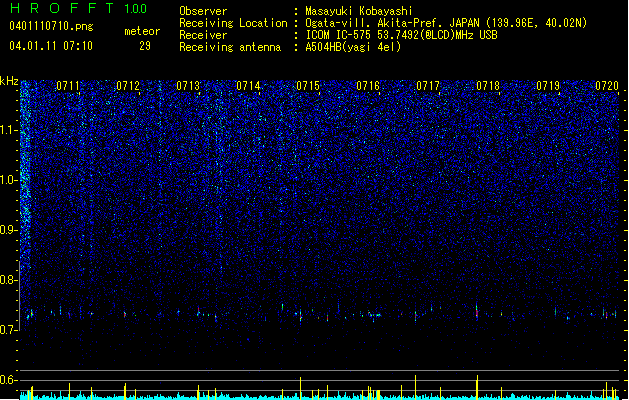The image size is (629, 400).
Task: Select the file name 0401110710.png
Action: pos(51,26)
